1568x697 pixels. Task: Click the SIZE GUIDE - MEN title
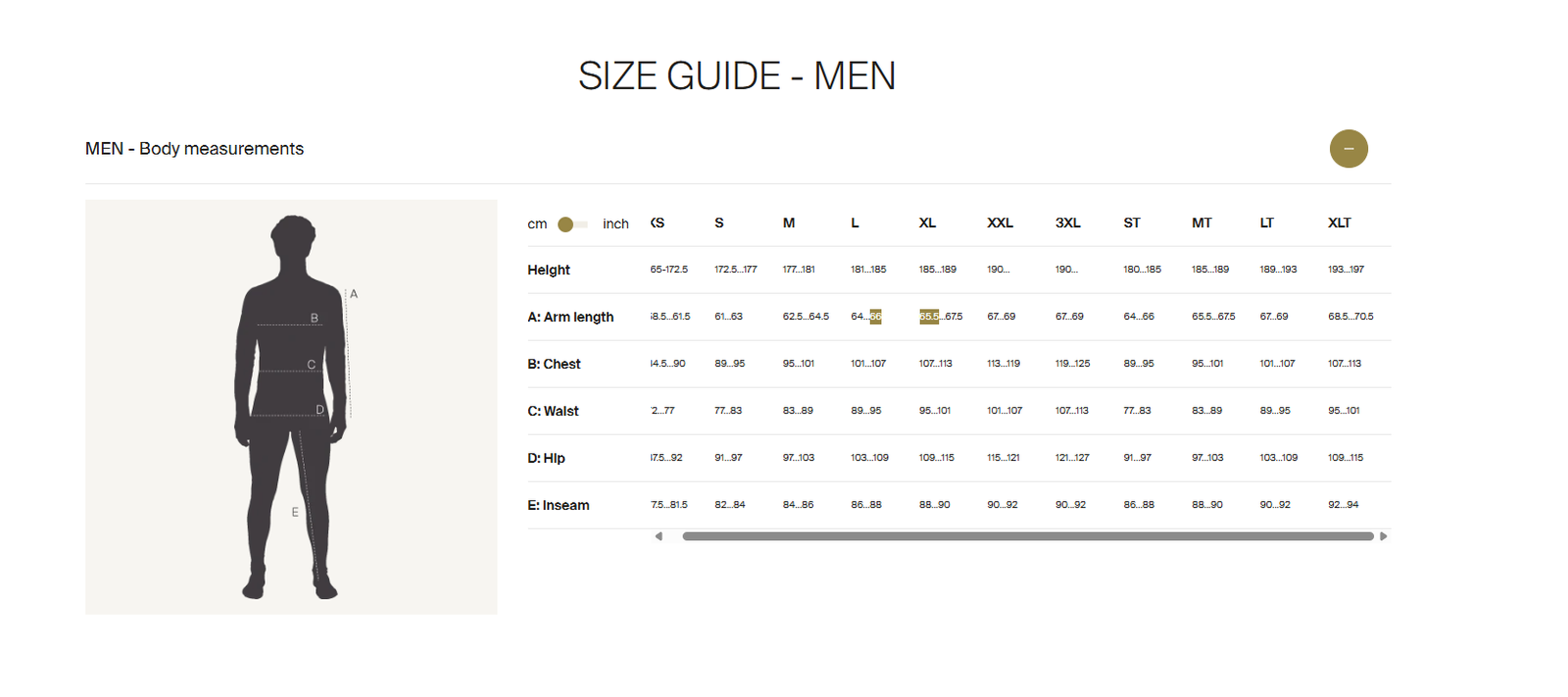pyautogui.click(x=736, y=76)
